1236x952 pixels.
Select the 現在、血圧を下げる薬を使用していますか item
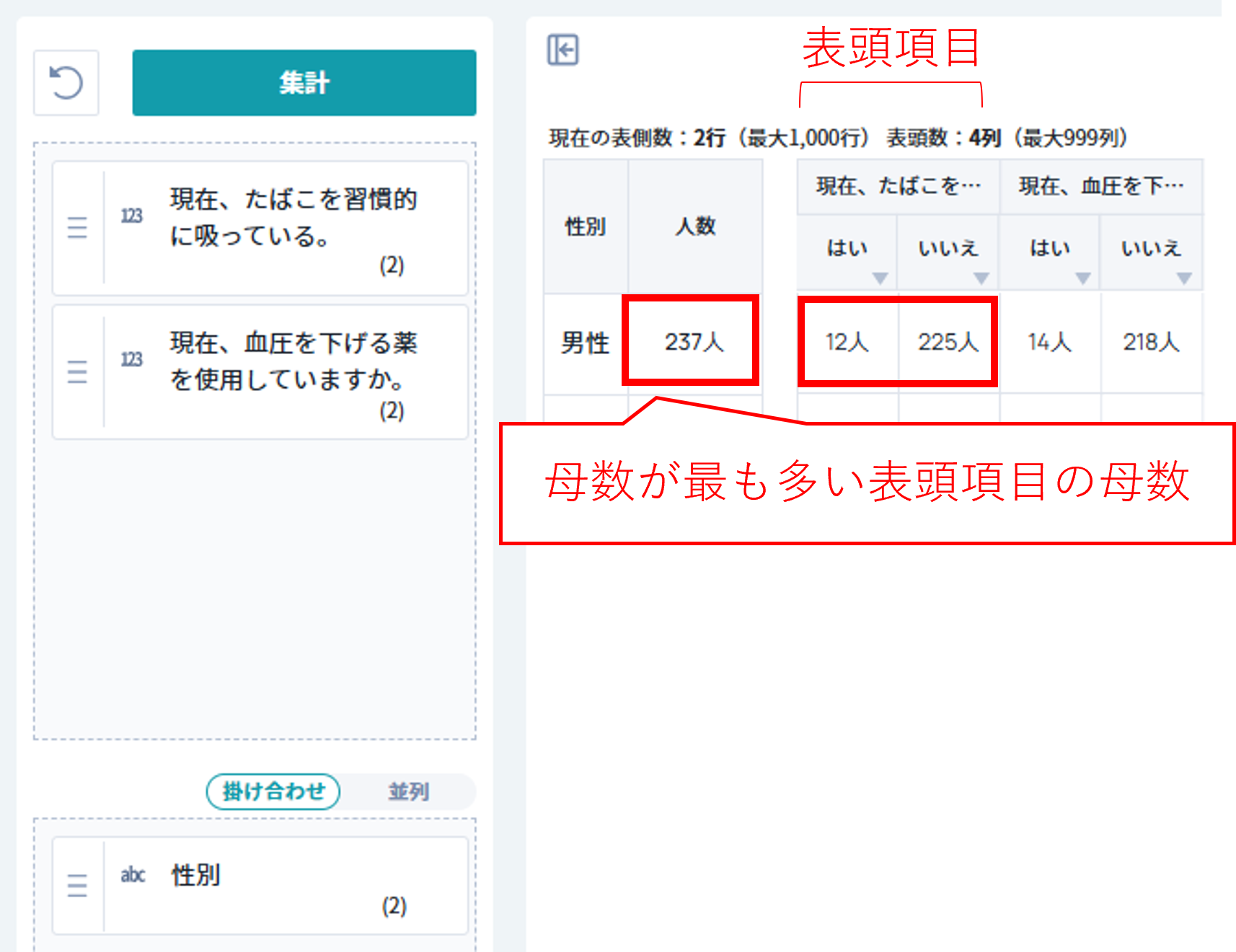[x=260, y=372]
